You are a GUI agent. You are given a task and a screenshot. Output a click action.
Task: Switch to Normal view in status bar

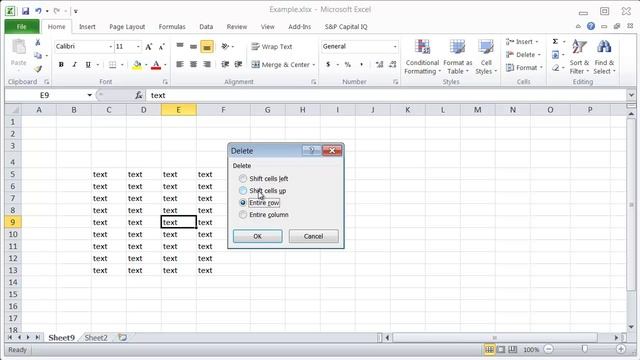(x=489, y=349)
